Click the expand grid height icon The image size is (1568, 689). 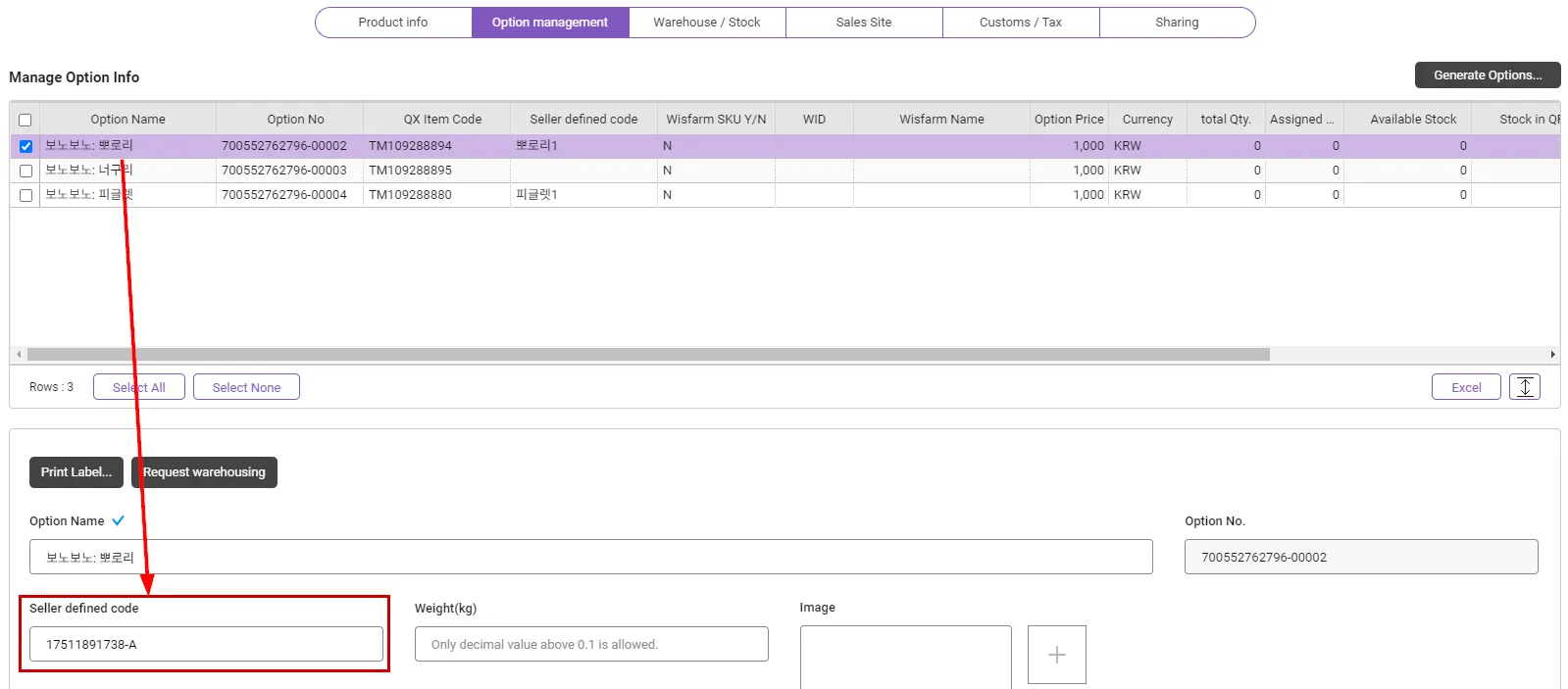[1524, 387]
